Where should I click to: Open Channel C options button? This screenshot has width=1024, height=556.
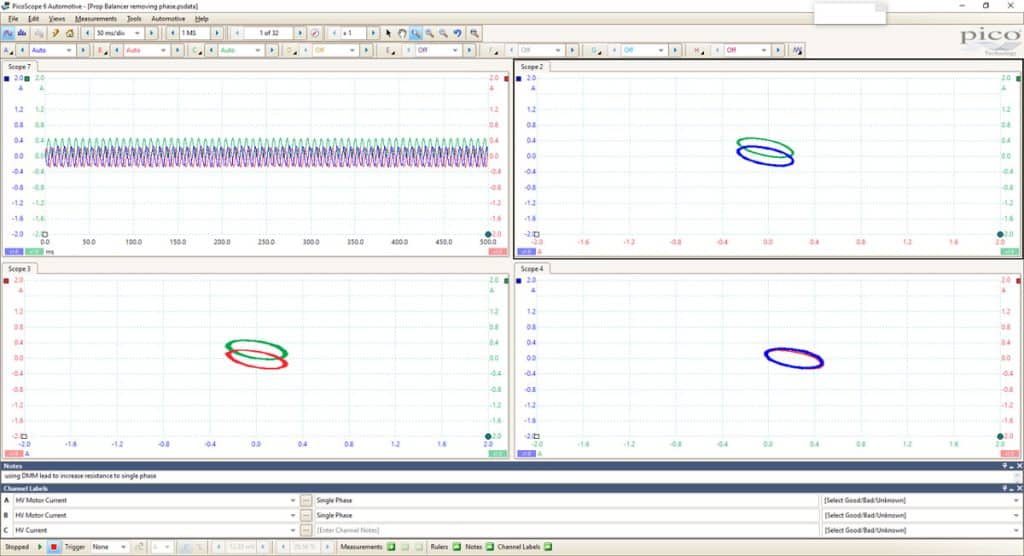pos(197,50)
